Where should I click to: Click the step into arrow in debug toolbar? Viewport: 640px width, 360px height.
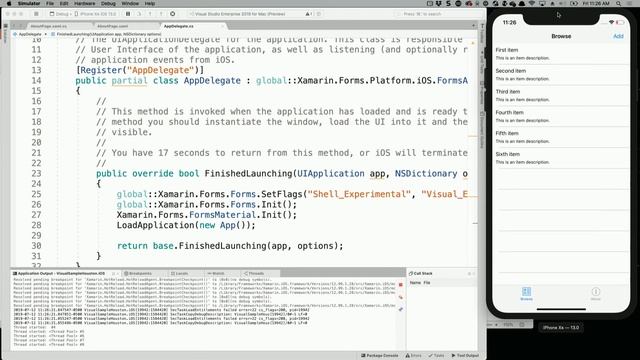point(150,14)
